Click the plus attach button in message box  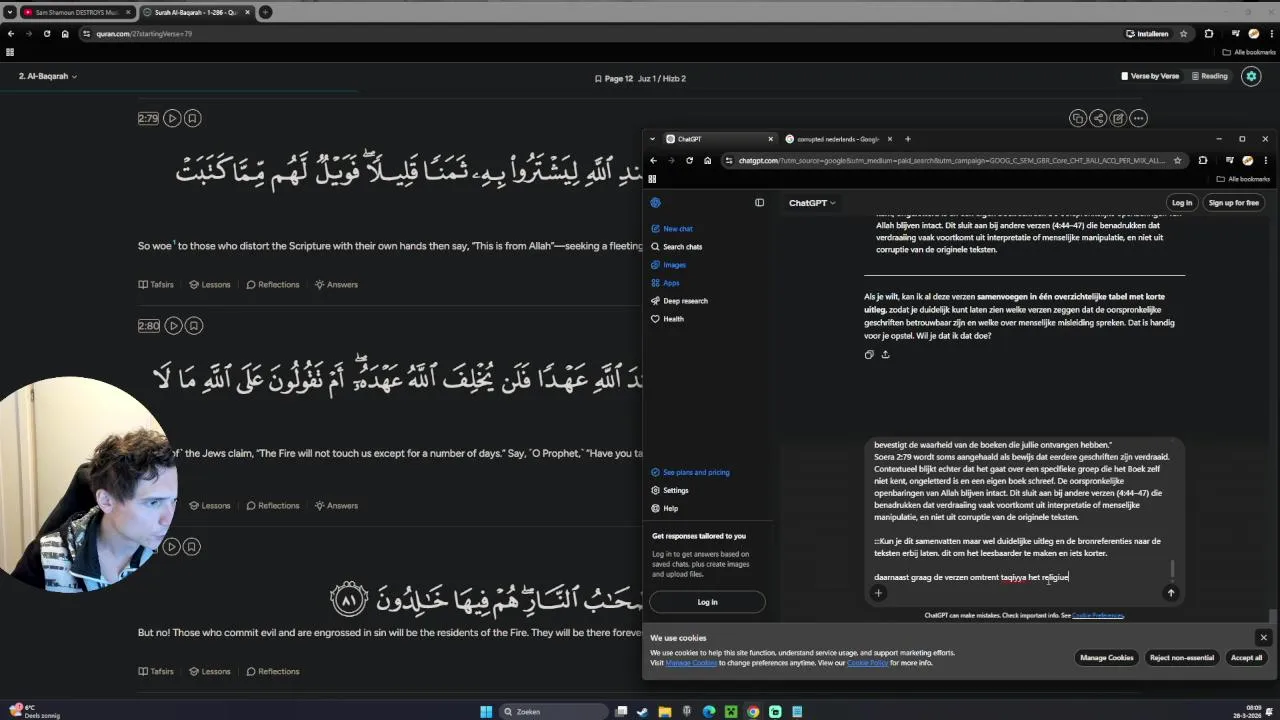tap(878, 593)
